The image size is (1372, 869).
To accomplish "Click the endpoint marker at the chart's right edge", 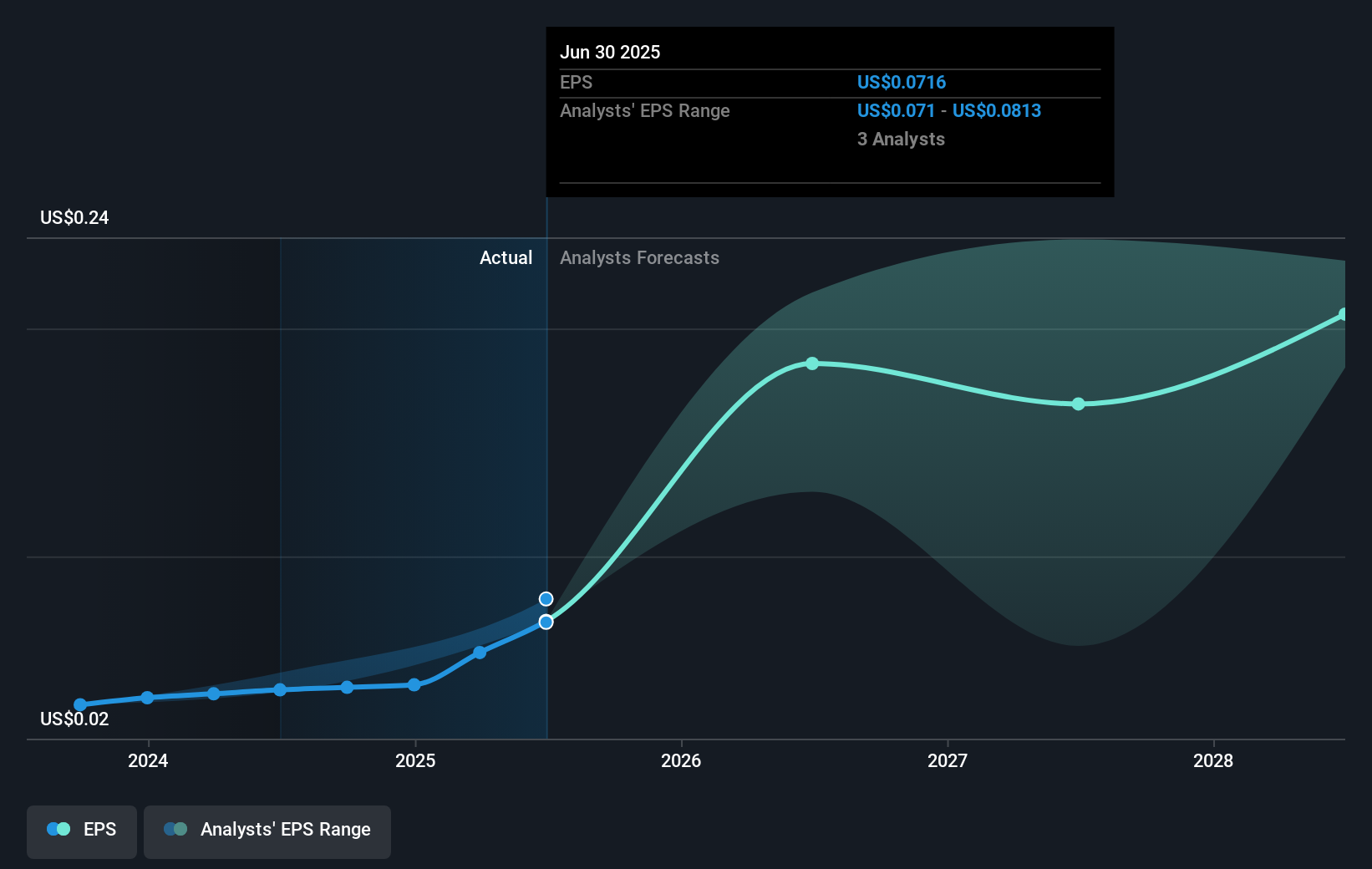I will pos(1343,314).
